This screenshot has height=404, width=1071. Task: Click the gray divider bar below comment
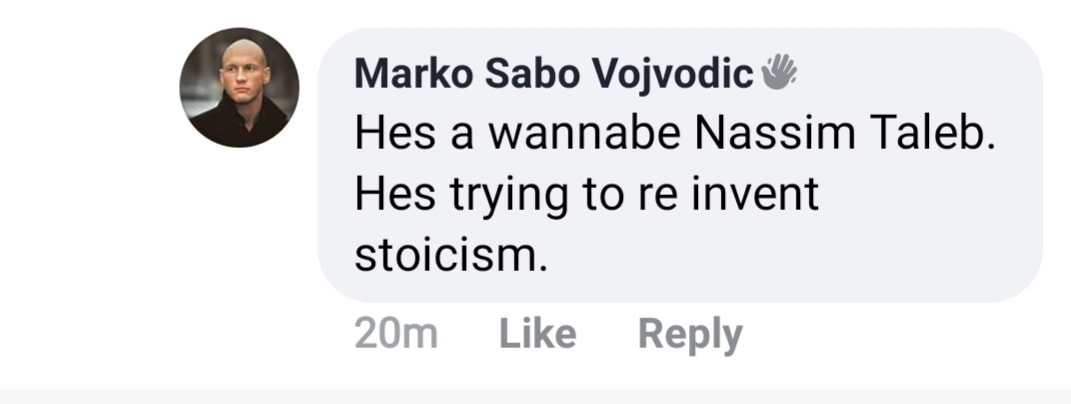535,396
